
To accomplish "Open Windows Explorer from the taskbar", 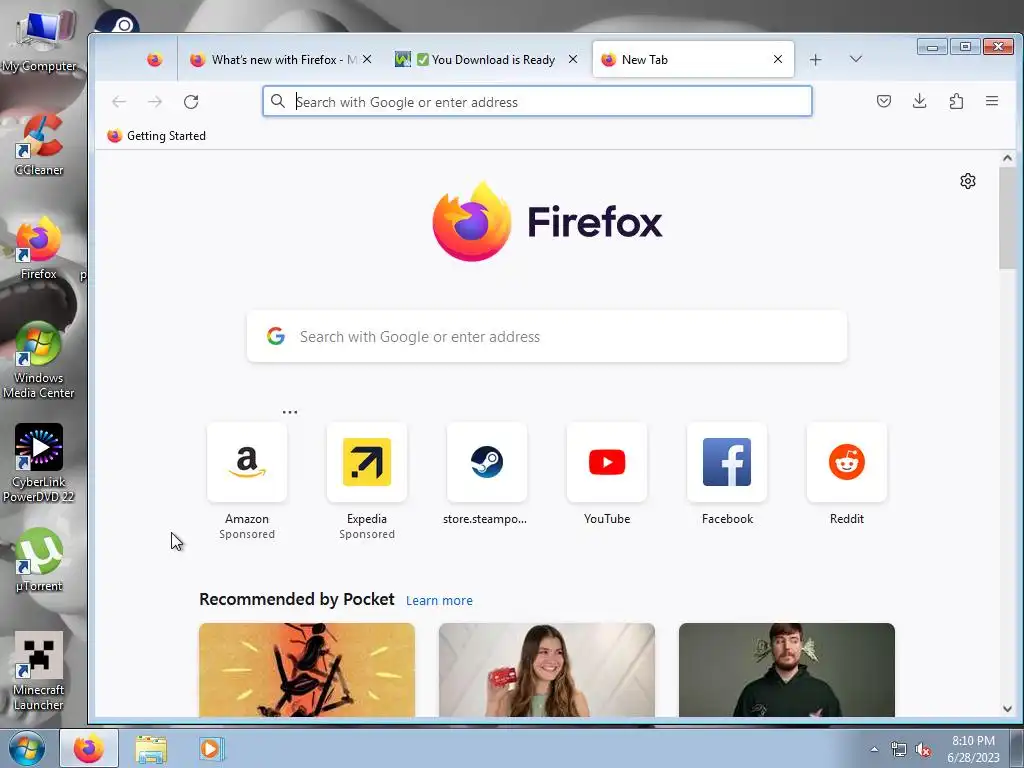I will (151, 749).
